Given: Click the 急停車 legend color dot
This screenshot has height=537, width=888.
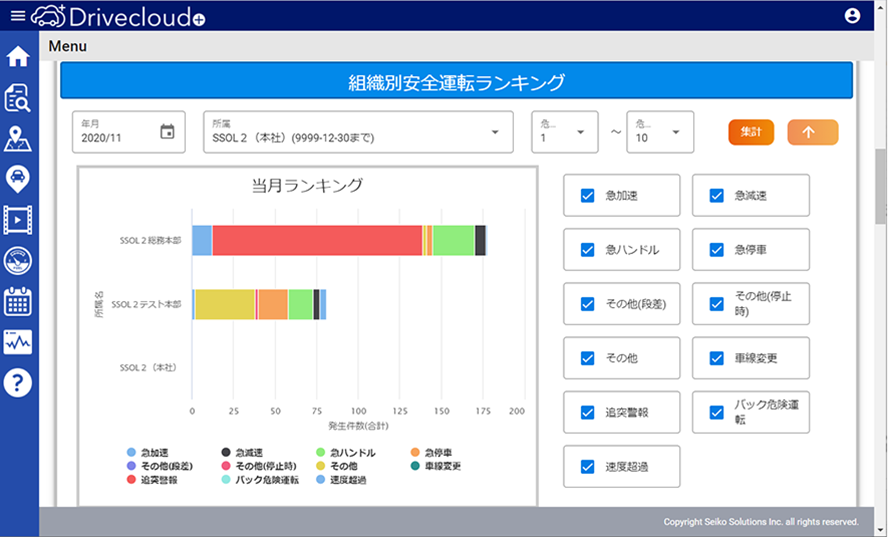Looking at the screenshot, I should point(415,452).
